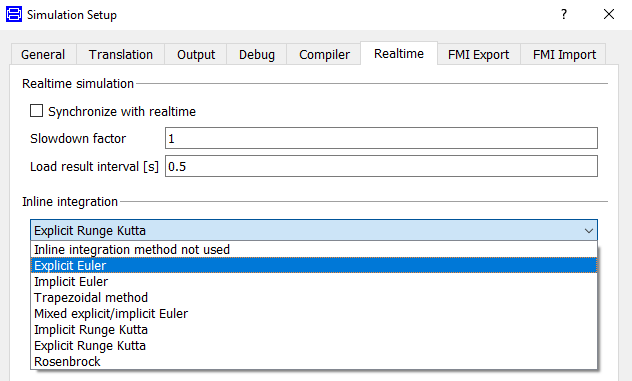Viewport: 632px width, 381px height.
Task: Select the Rosenbrock method
Action: click(x=314, y=361)
